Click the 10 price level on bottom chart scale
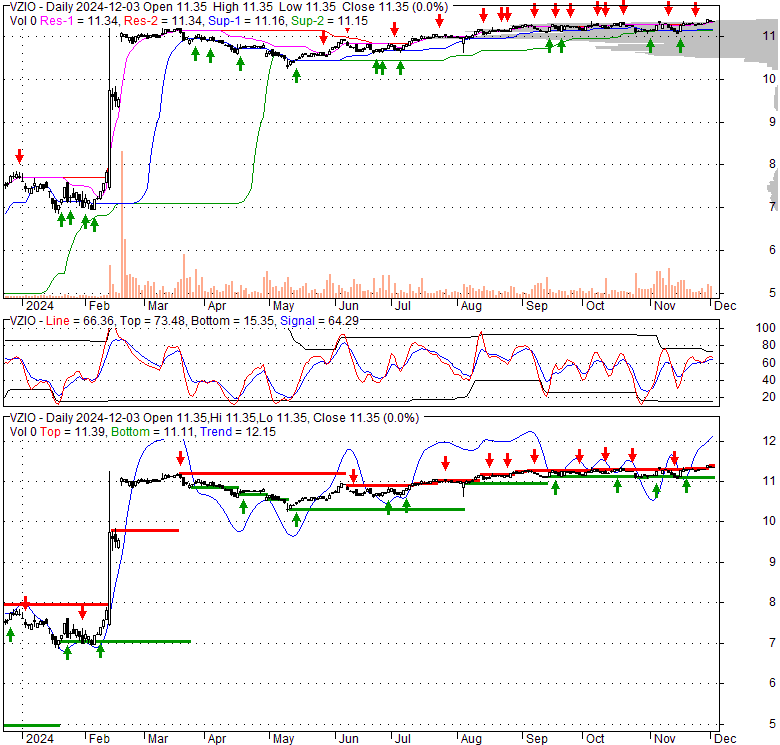Screen dimensions: 780x745 (769, 521)
